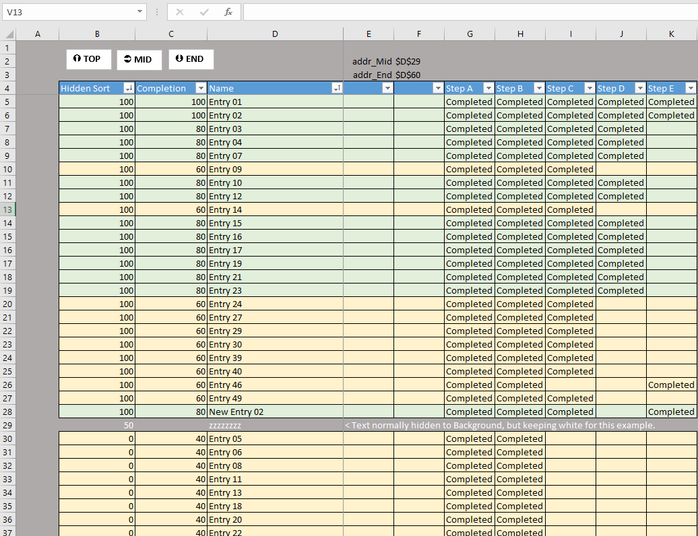The width and height of the screenshot is (698, 536).
Task: Select Step D 'Completed' cell for Entry 23
Action: [621, 291]
